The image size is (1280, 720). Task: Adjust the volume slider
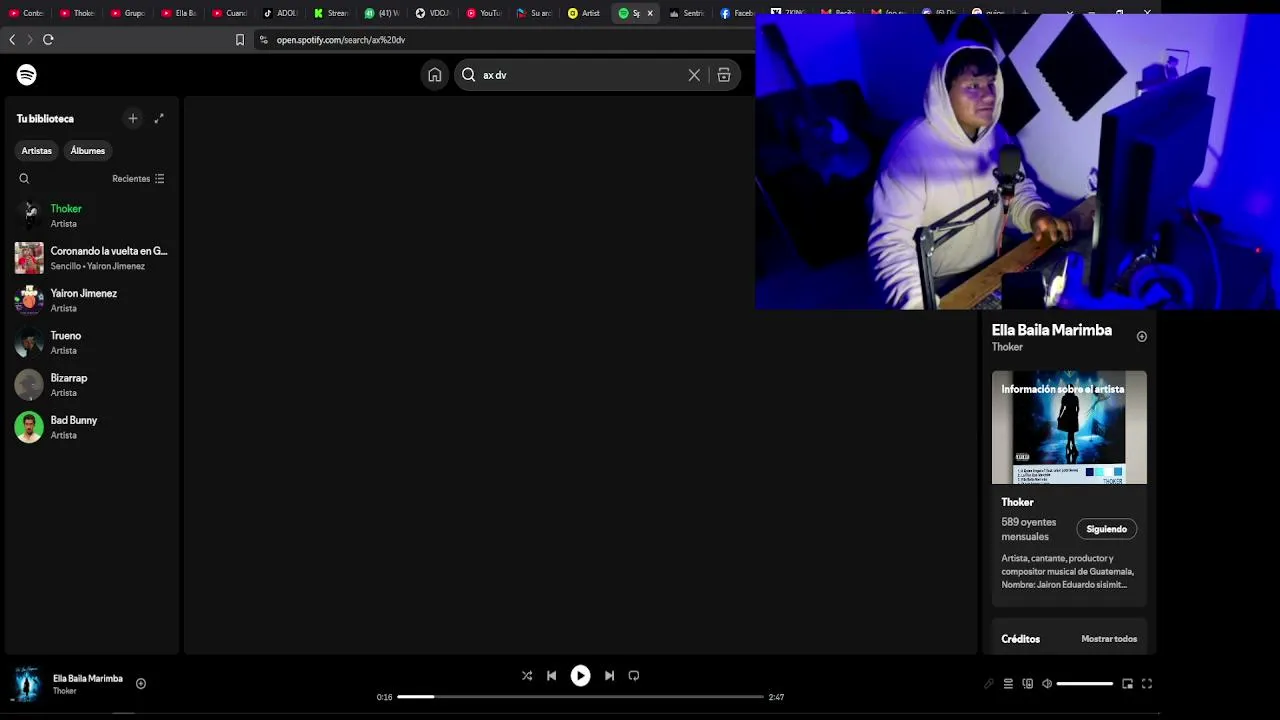pyautogui.click(x=1085, y=684)
